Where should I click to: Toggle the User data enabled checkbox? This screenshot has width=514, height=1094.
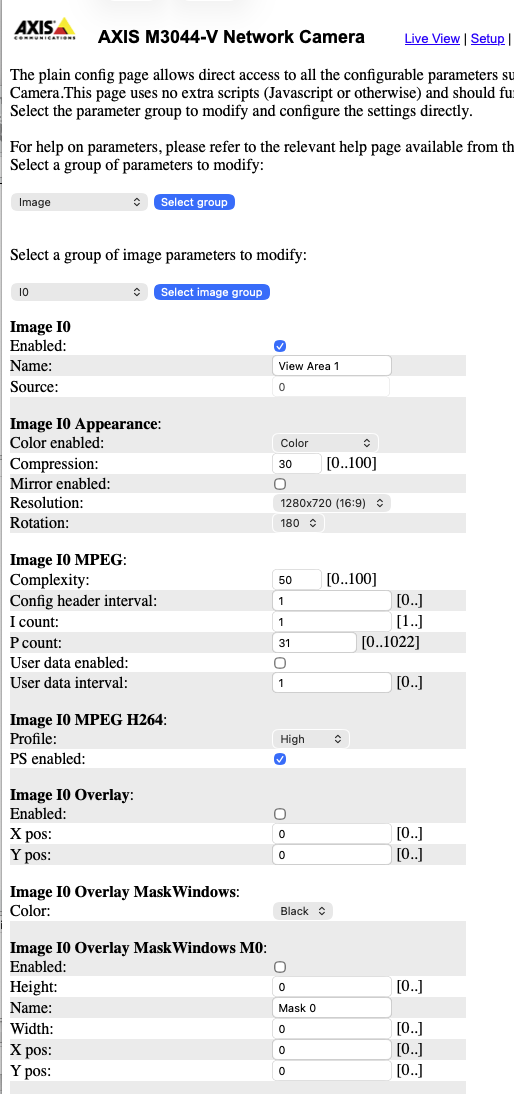(x=280, y=663)
